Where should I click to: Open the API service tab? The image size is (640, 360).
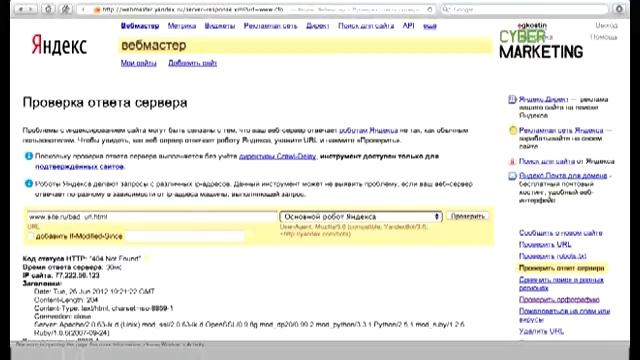coord(408,26)
